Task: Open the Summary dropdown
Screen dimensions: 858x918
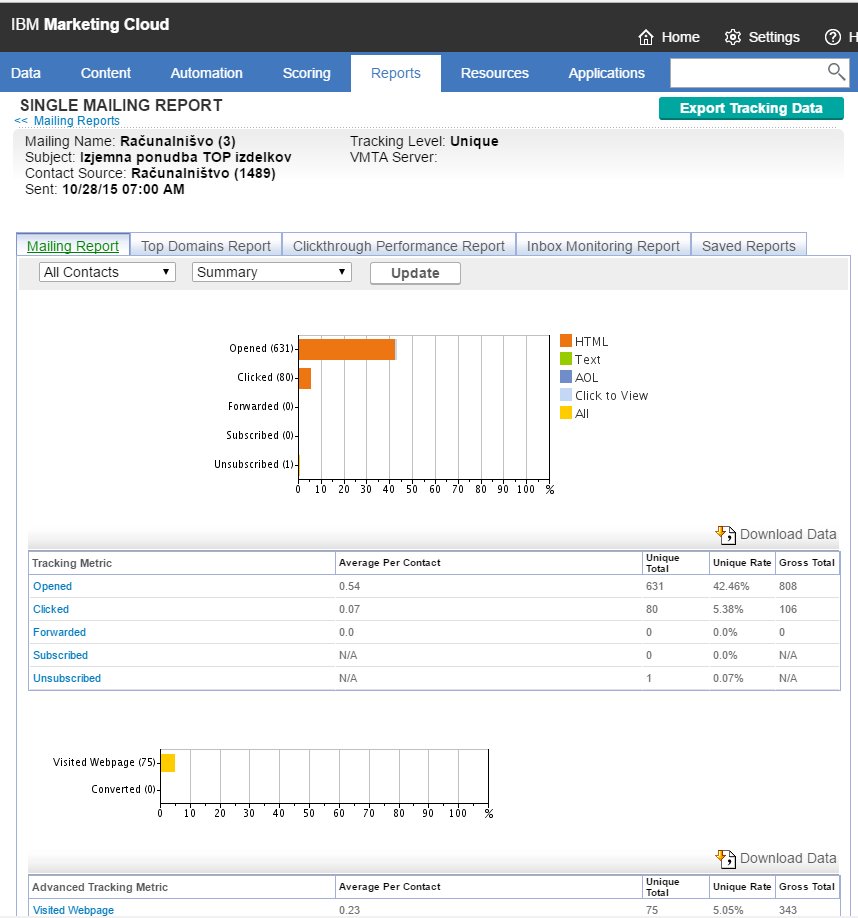Action: [x=272, y=272]
